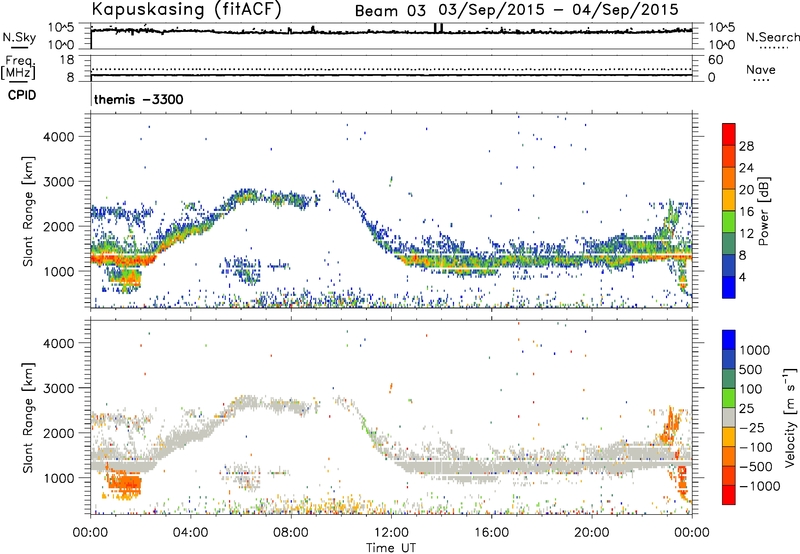This screenshot has height=554, width=800.
Task: Click the orange negative-velocity patch near 01:00
Action: pyautogui.click(x=124, y=482)
